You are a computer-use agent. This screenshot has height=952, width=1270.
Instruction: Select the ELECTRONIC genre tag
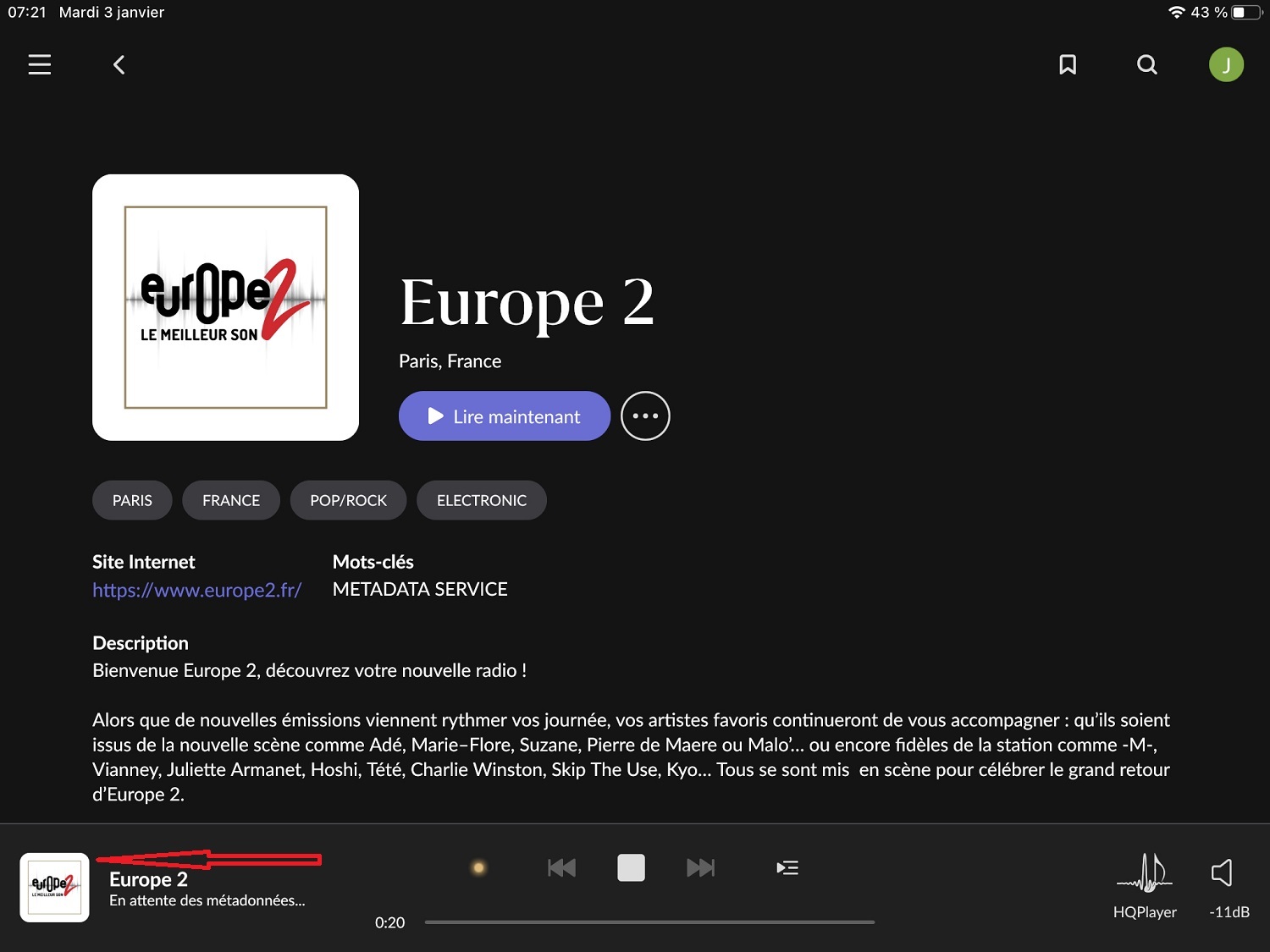pyautogui.click(x=482, y=500)
